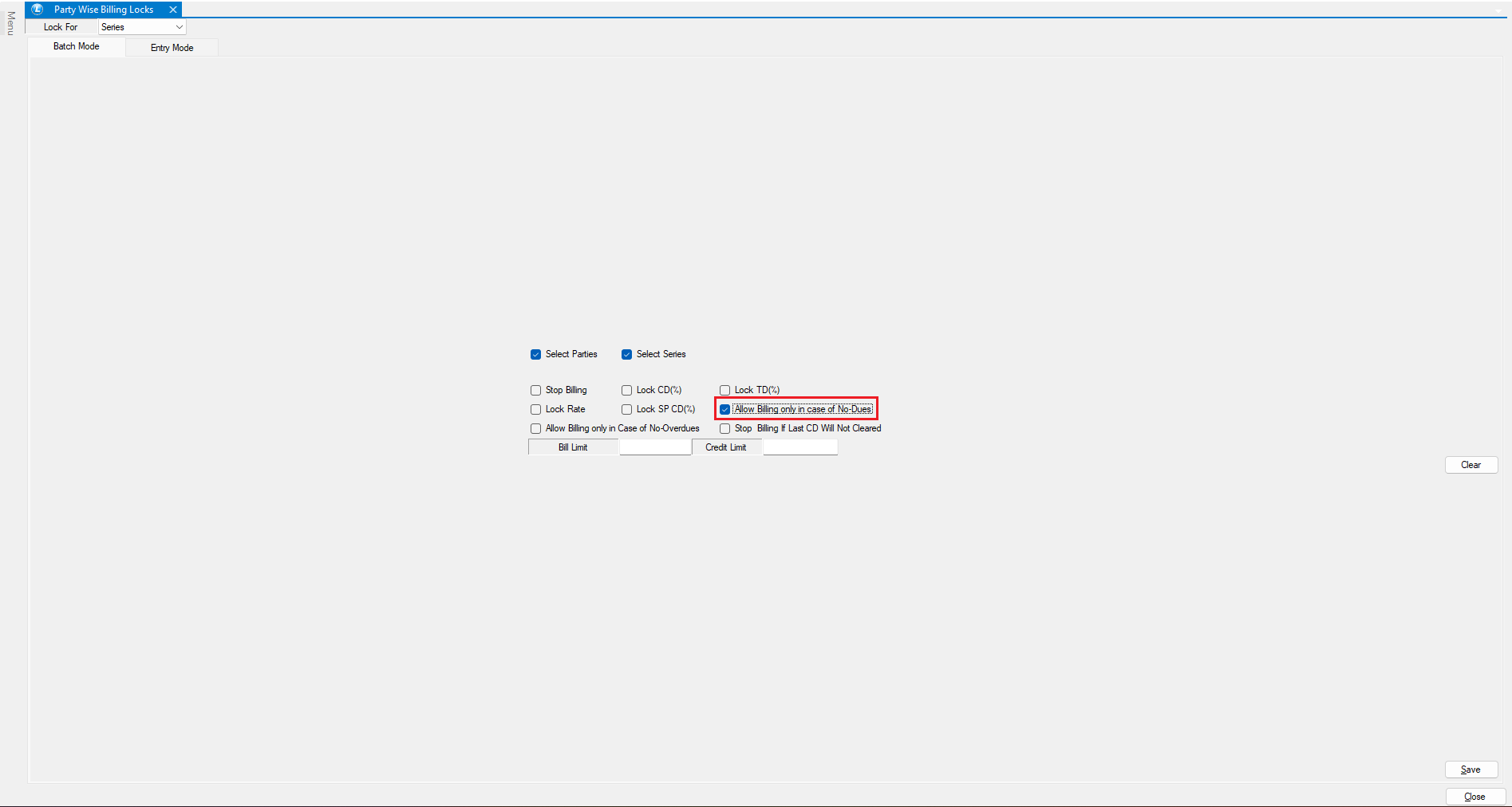Enable the Lock Rate checkbox
Screen dimensions: 1512x807
(535, 409)
